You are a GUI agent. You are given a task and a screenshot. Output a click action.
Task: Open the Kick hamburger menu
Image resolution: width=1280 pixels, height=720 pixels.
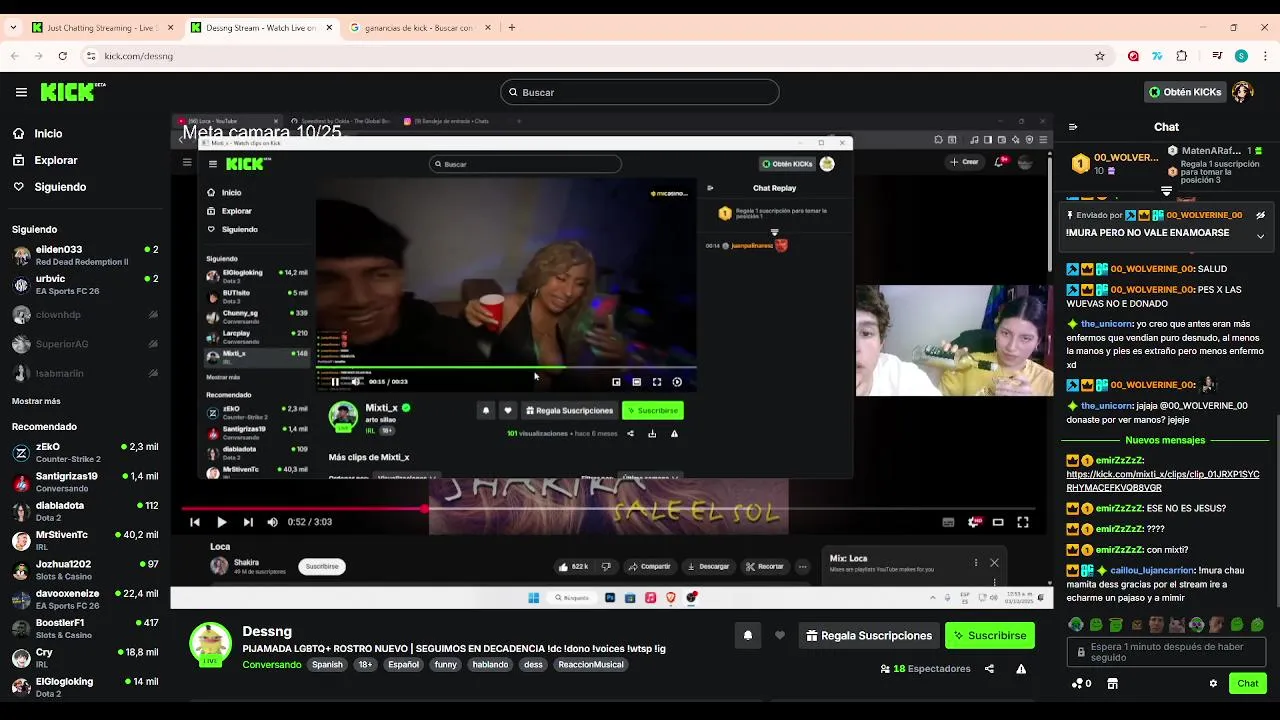[x=21, y=92]
